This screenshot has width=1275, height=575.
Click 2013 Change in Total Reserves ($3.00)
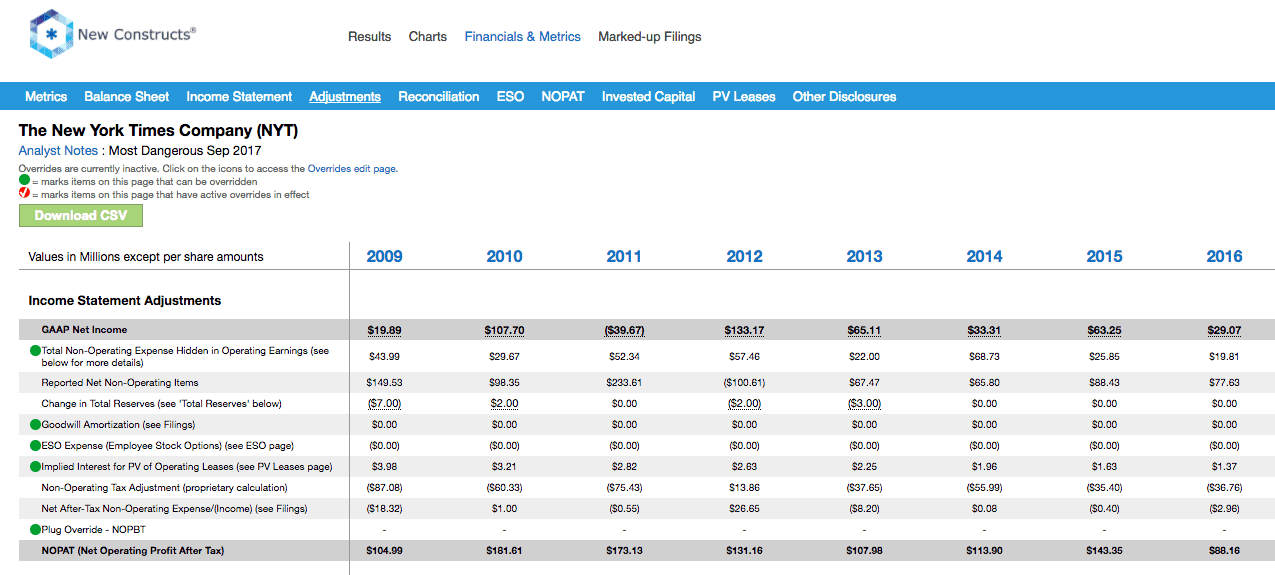pos(865,404)
